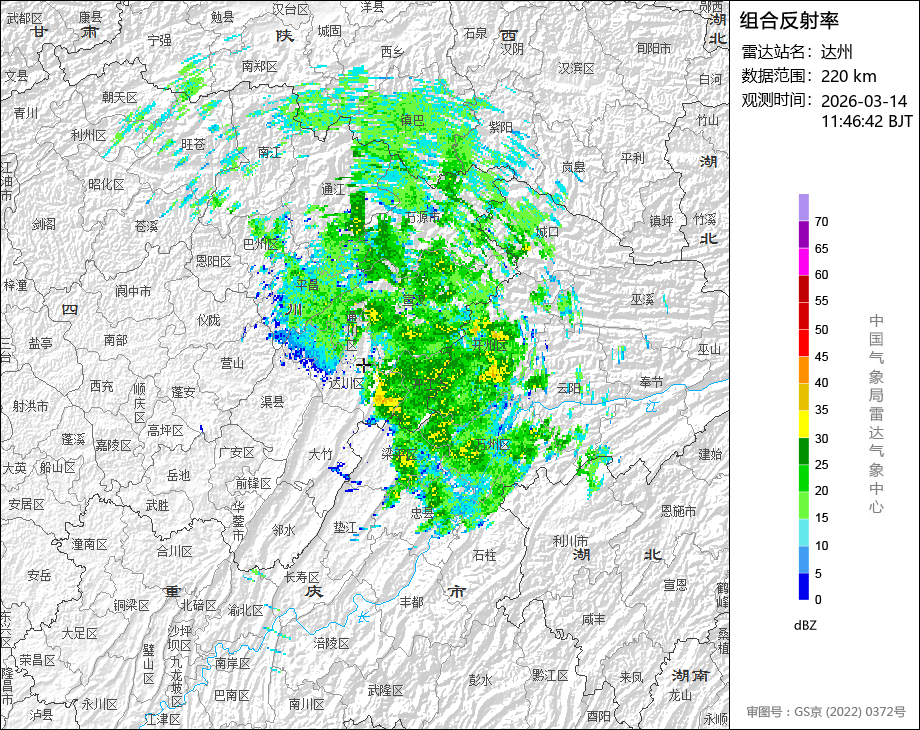This screenshot has width=920, height=730.
Task: Click the 岚皋 map label
Action: click(573, 167)
